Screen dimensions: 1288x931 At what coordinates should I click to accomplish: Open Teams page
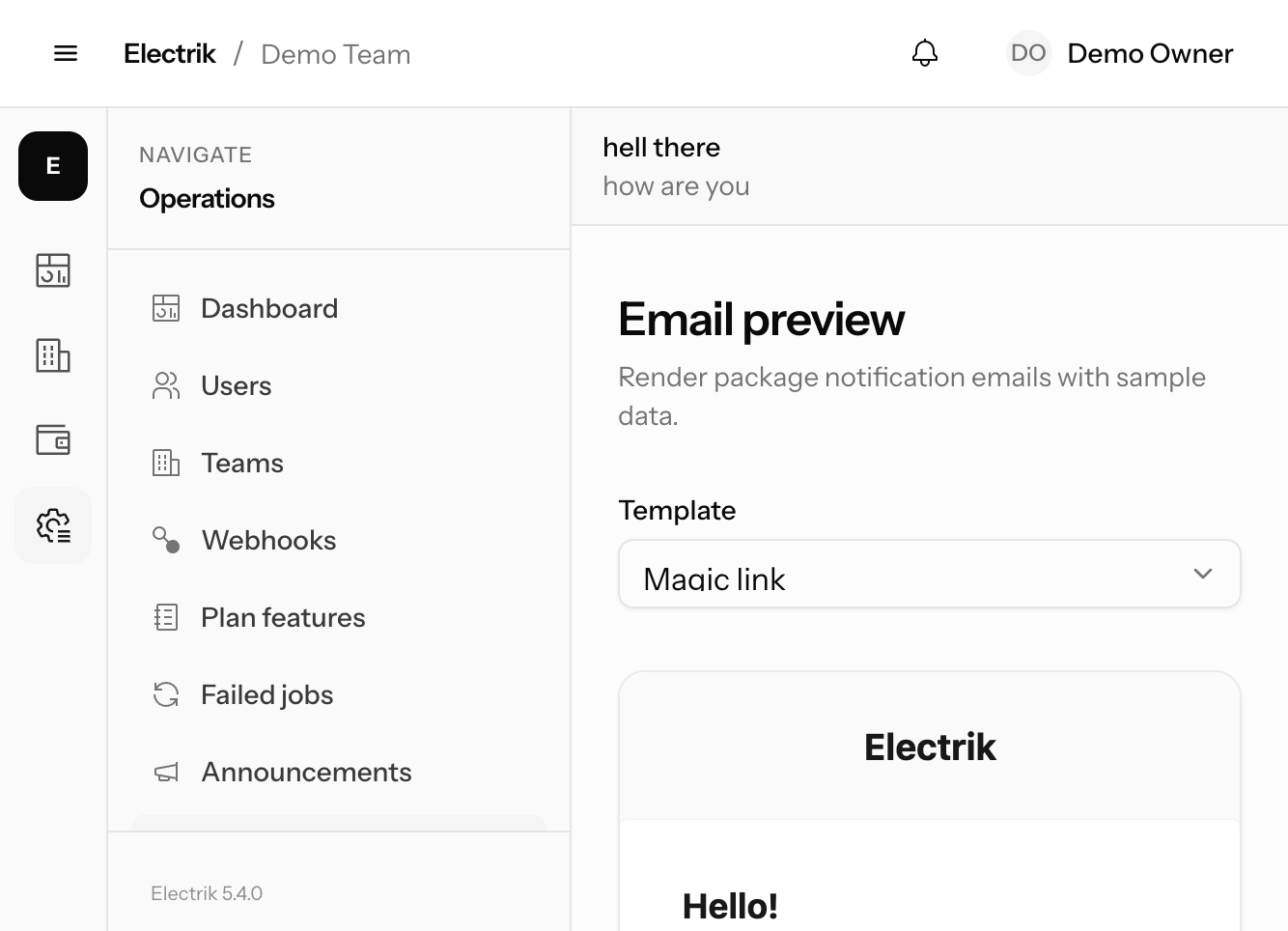point(339,463)
